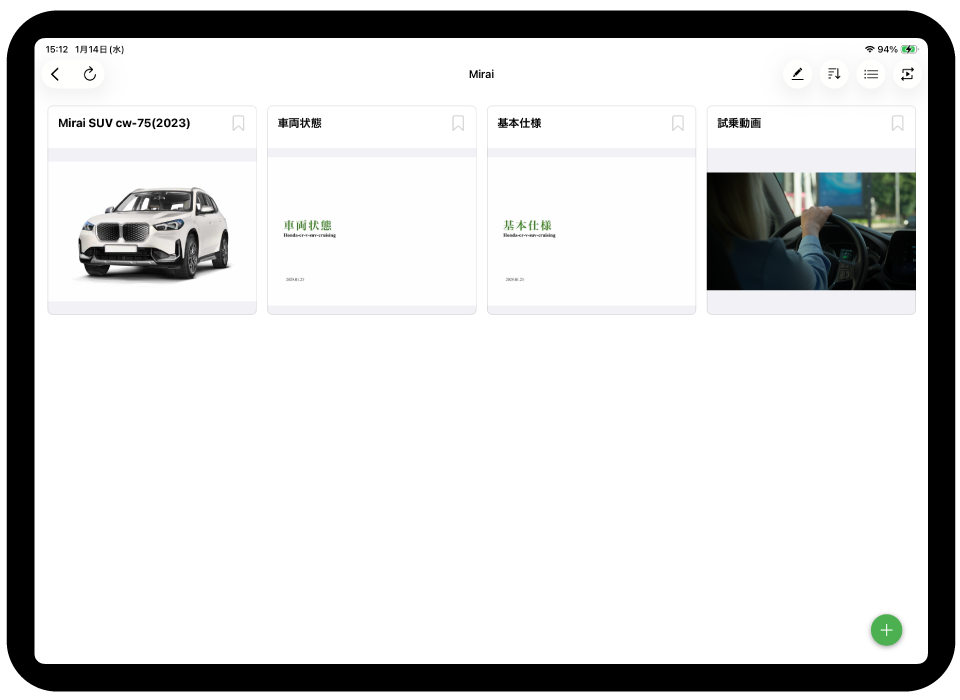Open the 車両状態 document thumbnail
This screenshot has width=960, height=700.
tap(372, 231)
